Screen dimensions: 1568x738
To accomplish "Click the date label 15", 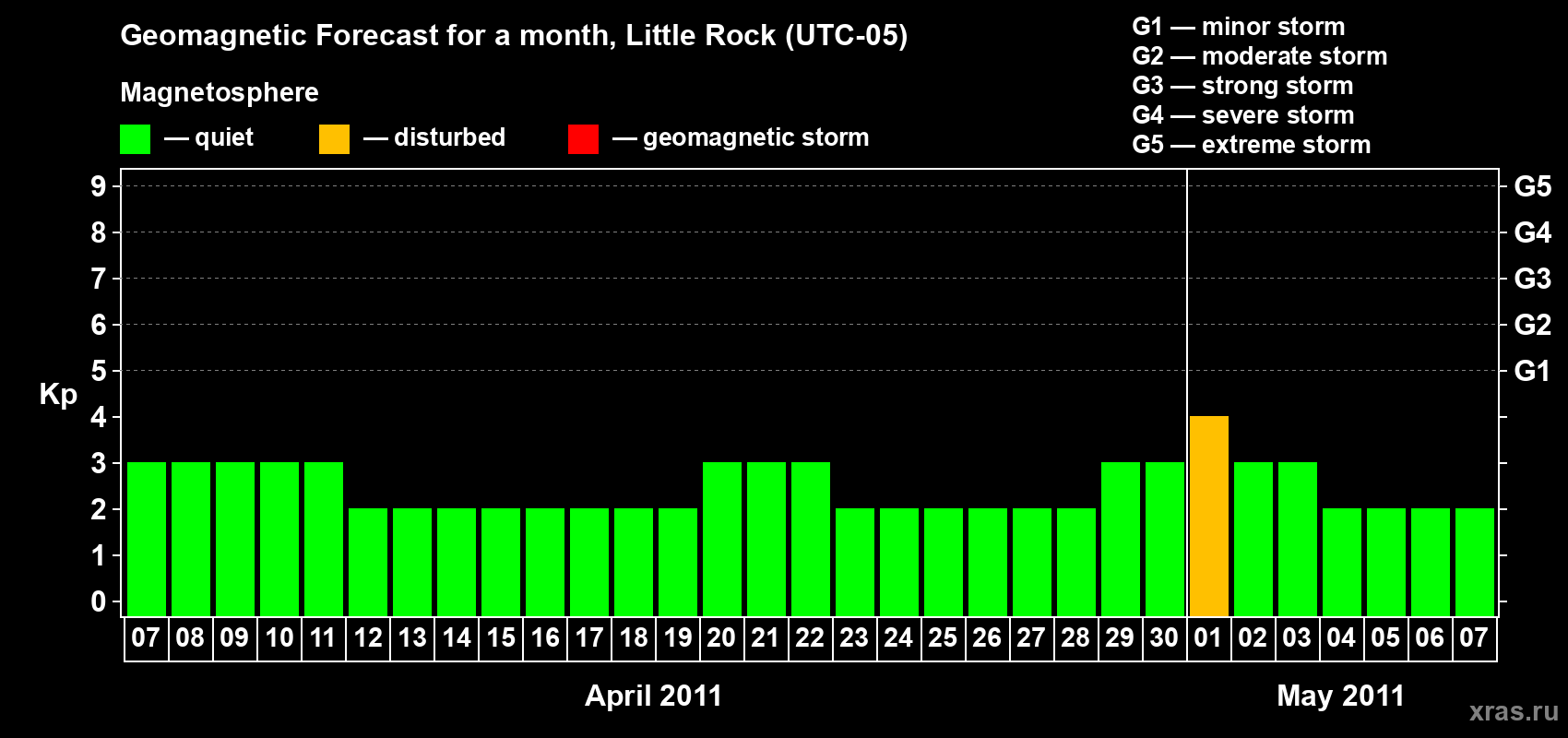I will point(501,638).
